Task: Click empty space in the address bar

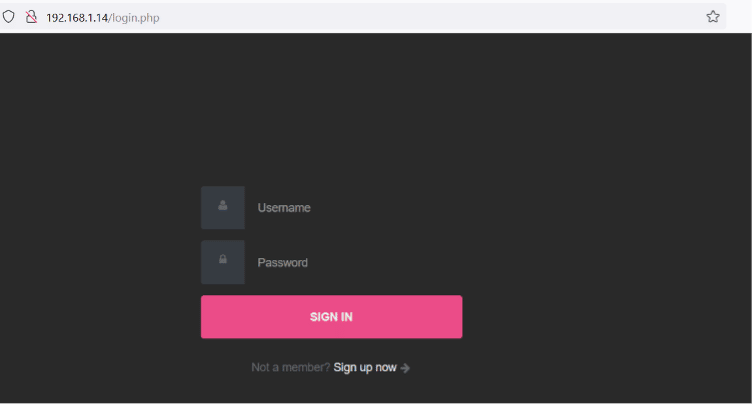Action: [420, 17]
